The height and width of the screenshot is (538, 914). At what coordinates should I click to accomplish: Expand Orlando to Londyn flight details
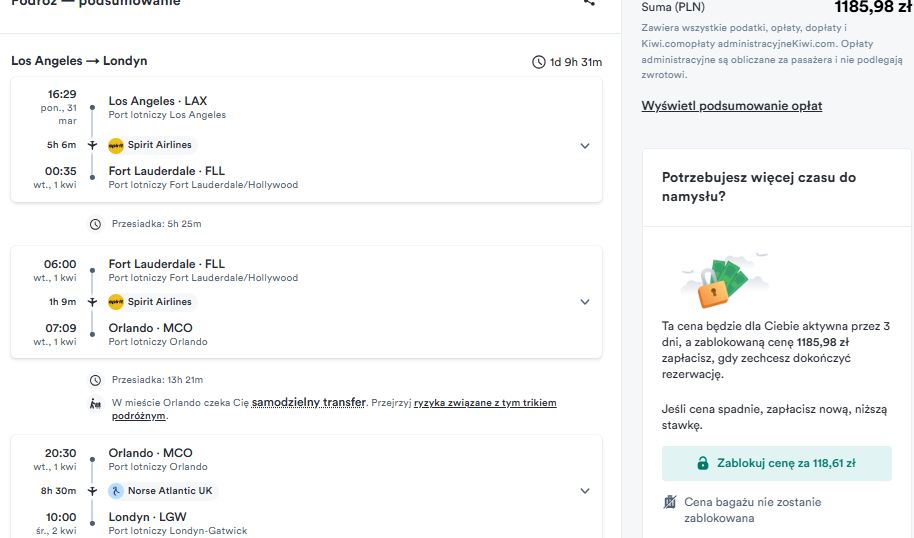(585, 491)
